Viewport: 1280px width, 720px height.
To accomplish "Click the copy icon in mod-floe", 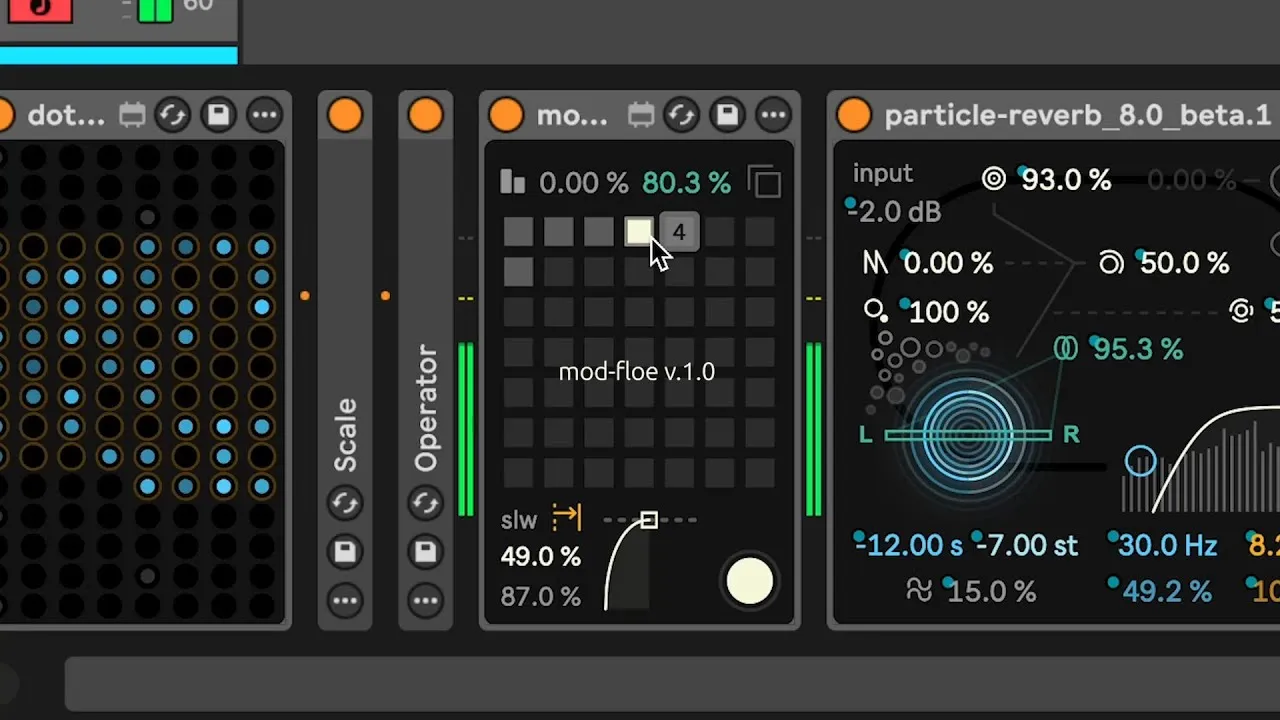I will pos(765,182).
